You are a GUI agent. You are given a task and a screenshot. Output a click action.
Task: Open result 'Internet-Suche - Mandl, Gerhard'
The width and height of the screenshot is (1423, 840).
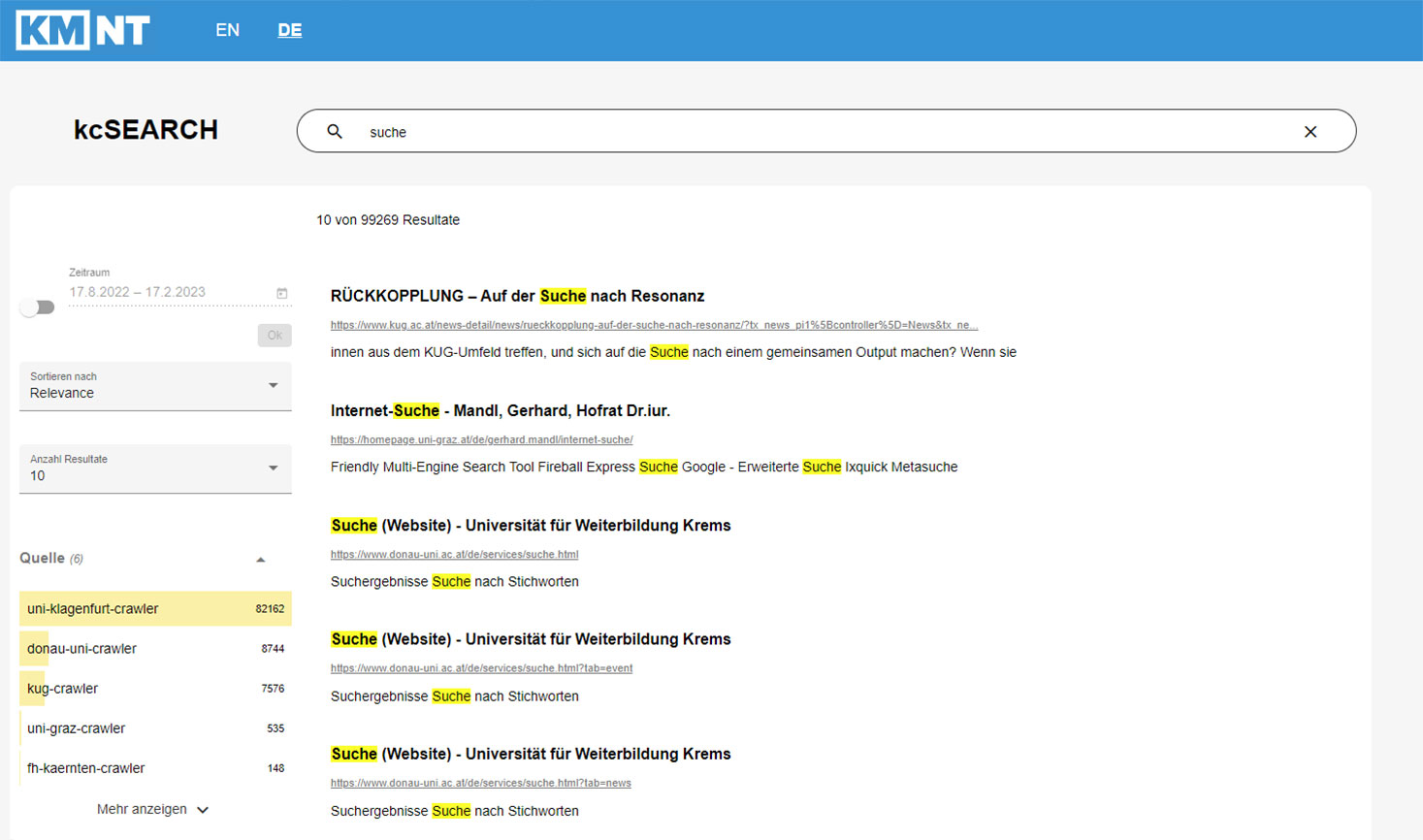pos(501,410)
